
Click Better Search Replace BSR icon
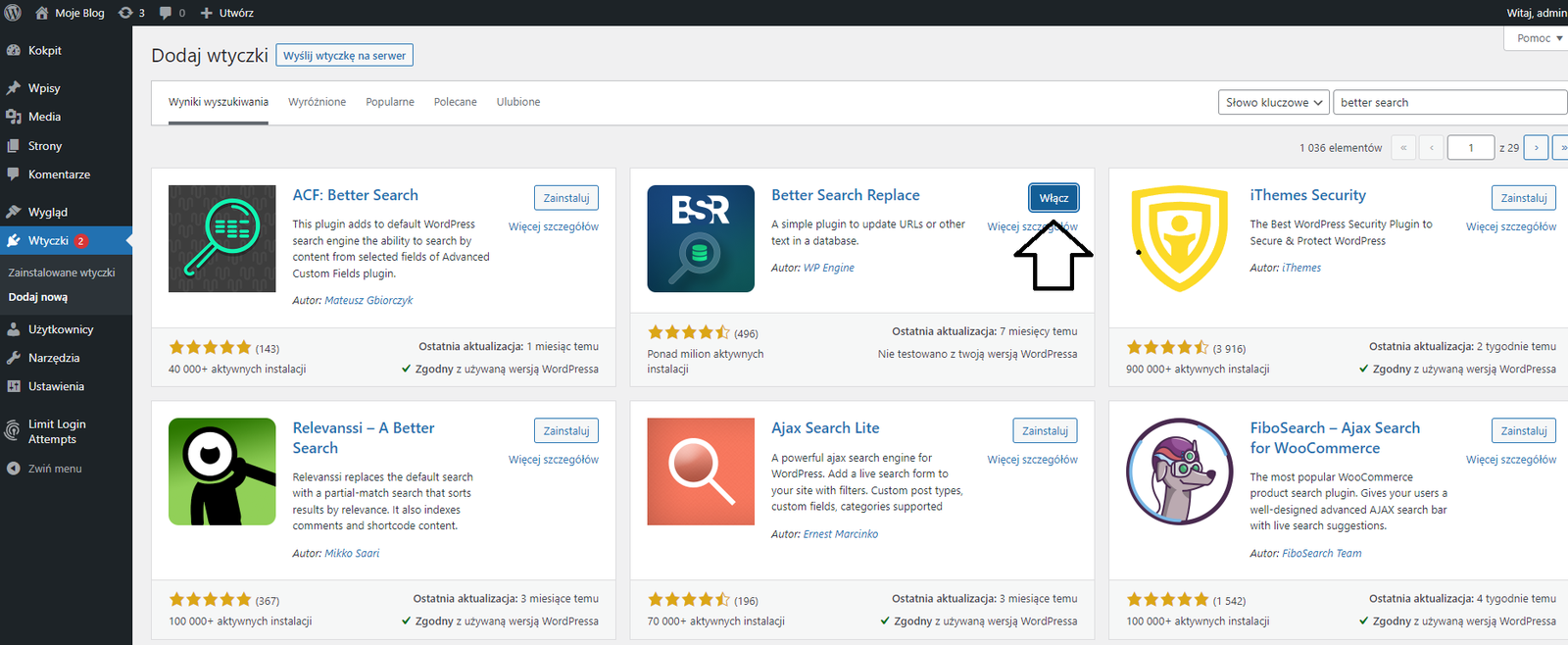click(701, 238)
